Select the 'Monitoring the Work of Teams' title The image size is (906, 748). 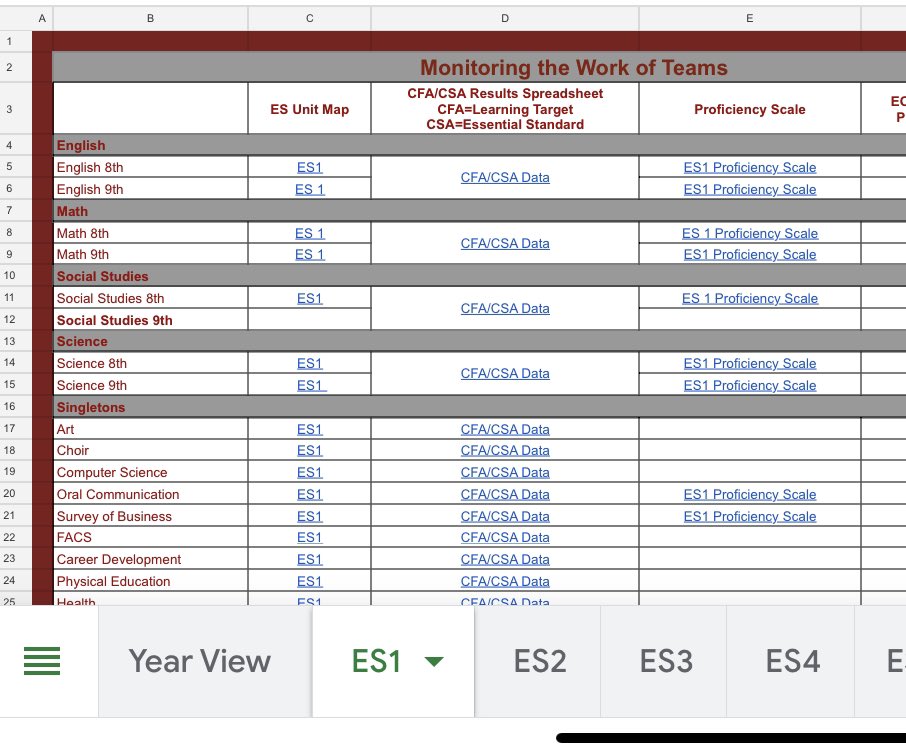coord(574,68)
